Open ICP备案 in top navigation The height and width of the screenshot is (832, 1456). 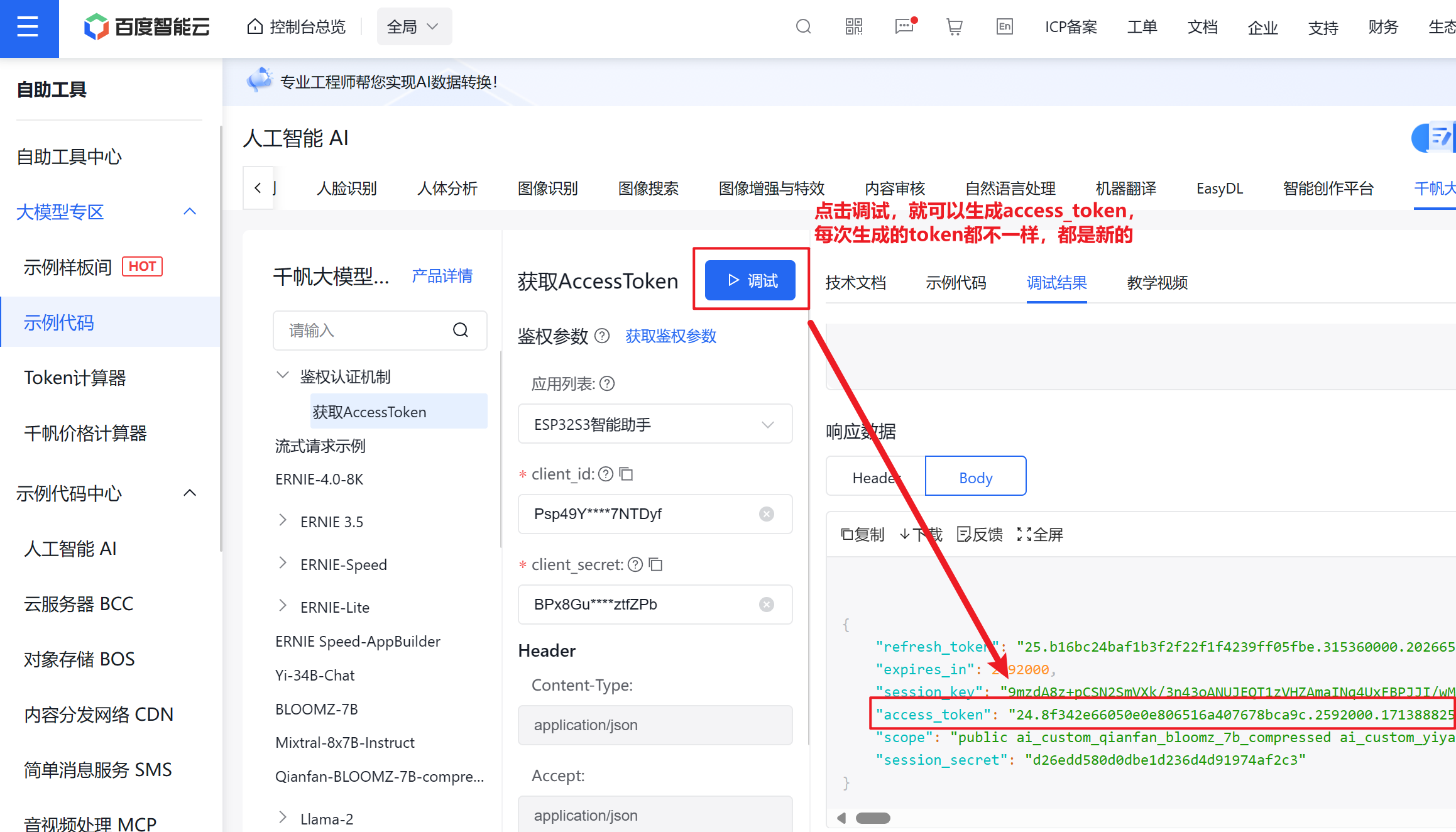(x=1071, y=27)
